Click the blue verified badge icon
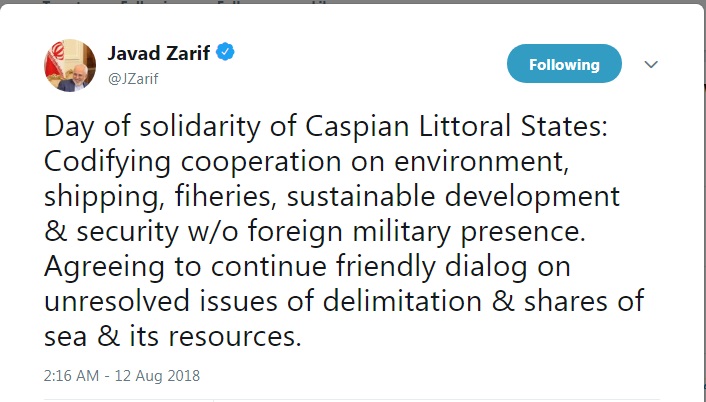 point(227,53)
